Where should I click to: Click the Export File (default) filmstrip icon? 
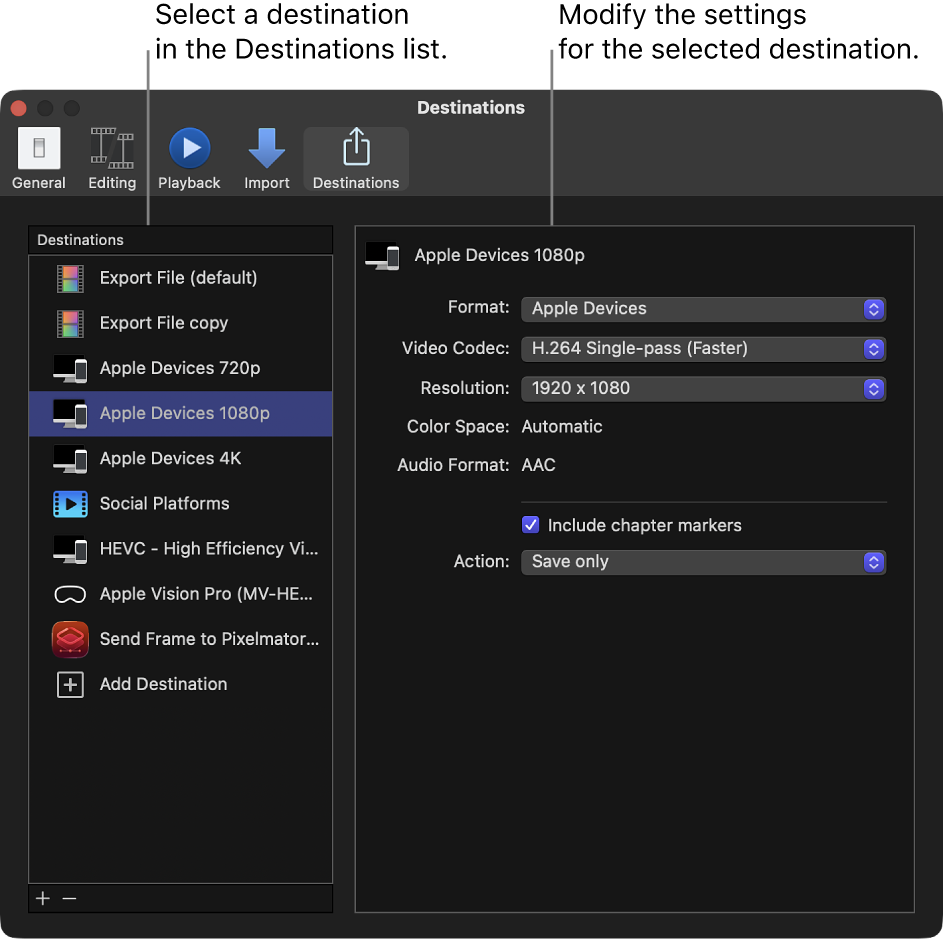pos(70,278)
